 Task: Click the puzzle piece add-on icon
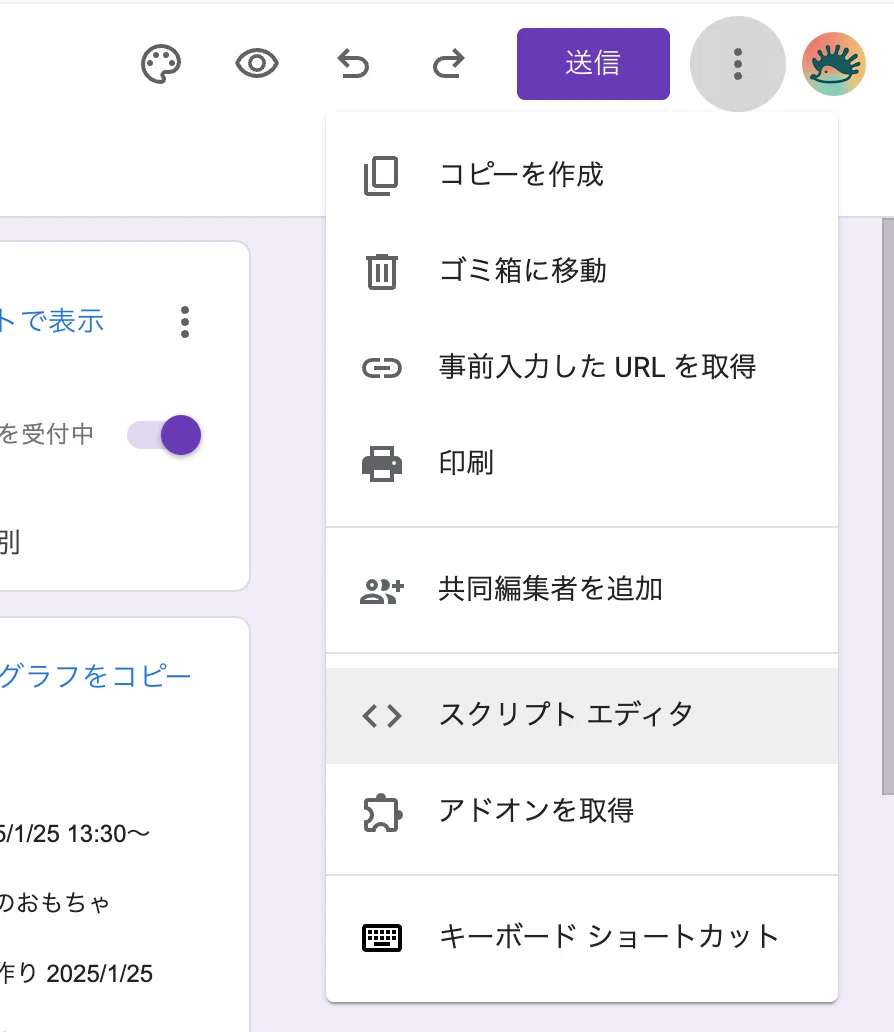382,813
